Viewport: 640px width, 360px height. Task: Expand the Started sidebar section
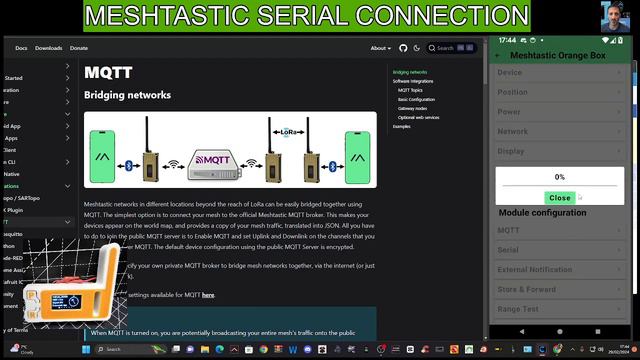coord(67,78)
